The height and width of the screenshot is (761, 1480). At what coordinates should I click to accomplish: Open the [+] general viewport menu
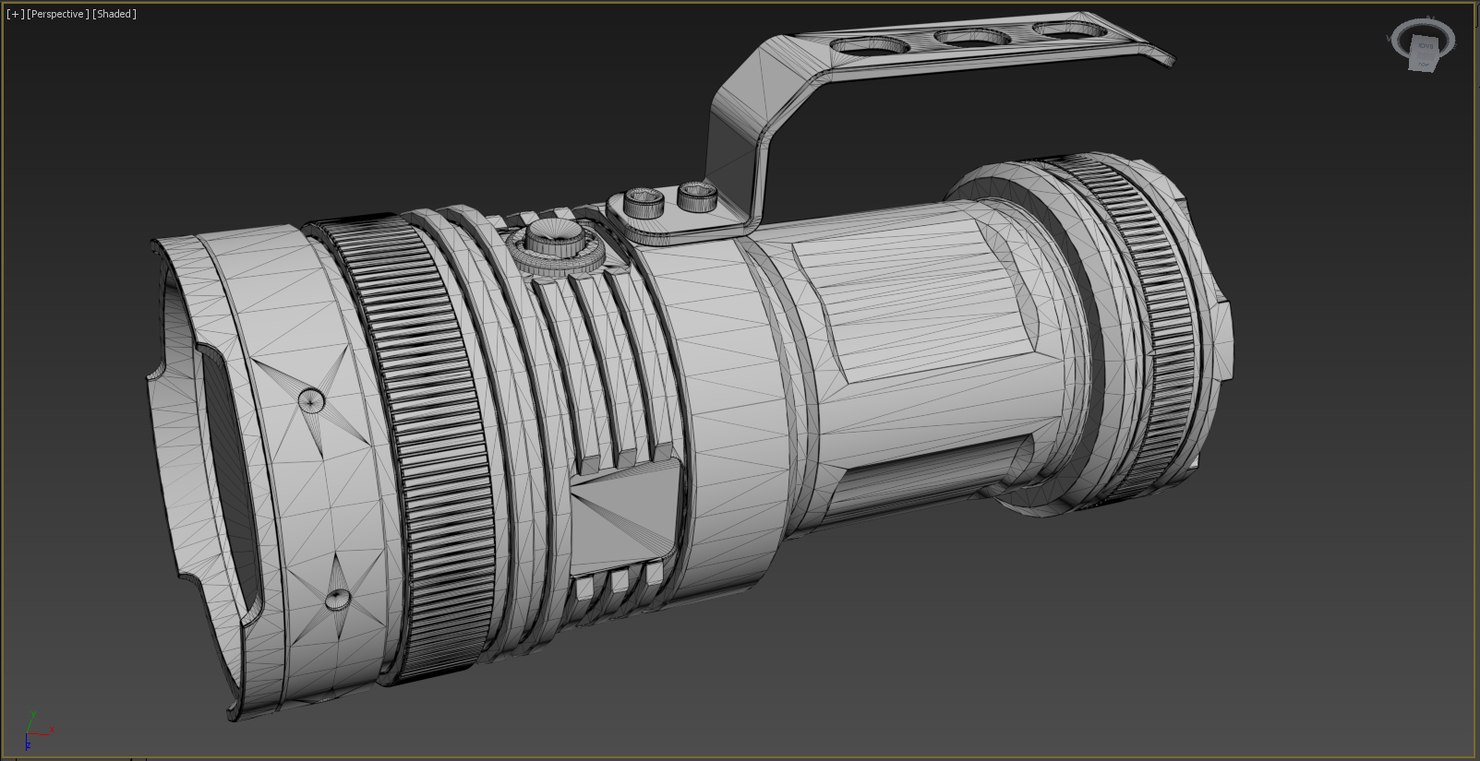[x=16, y=13]
